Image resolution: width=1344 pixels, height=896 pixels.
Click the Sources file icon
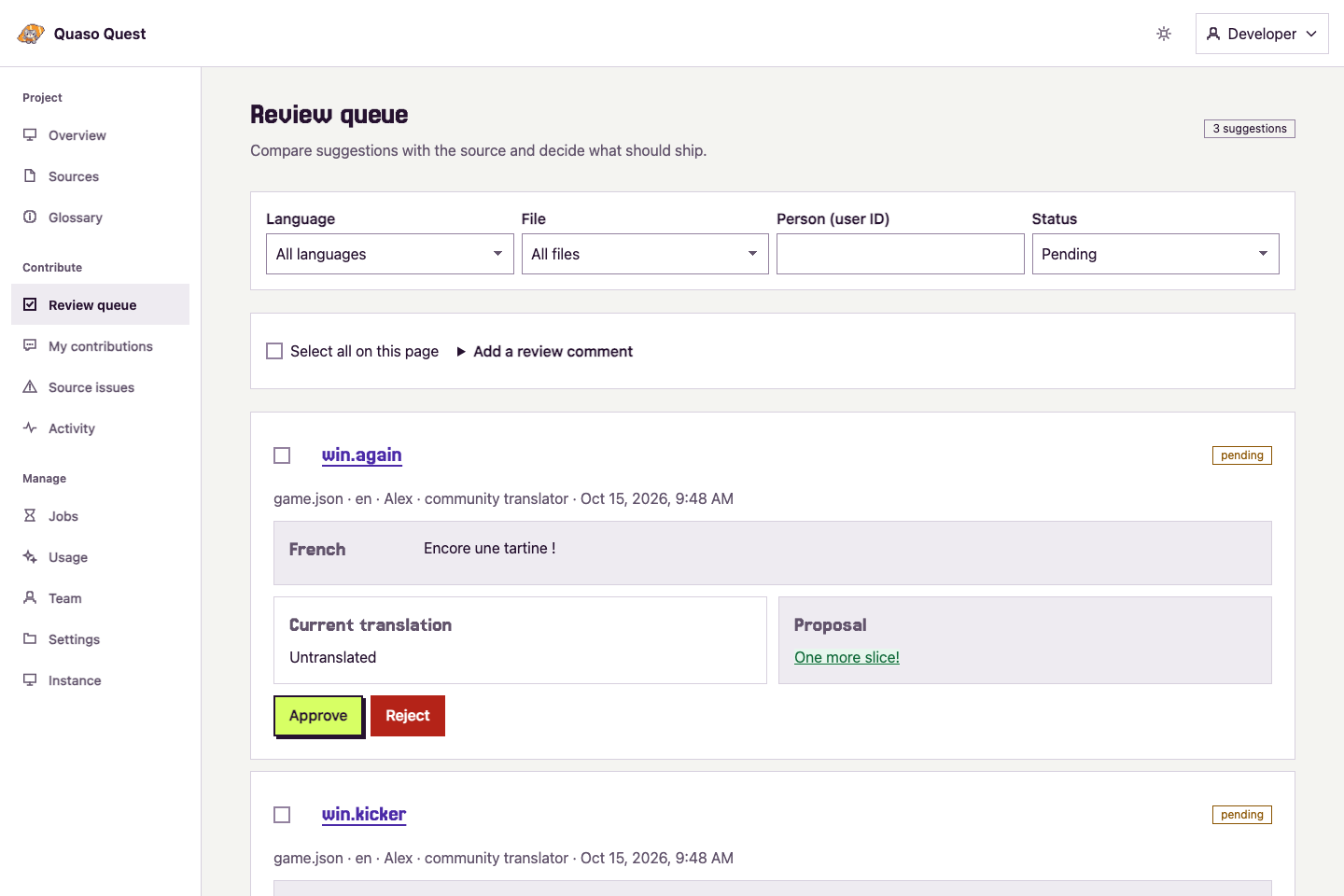click(30, 175)
